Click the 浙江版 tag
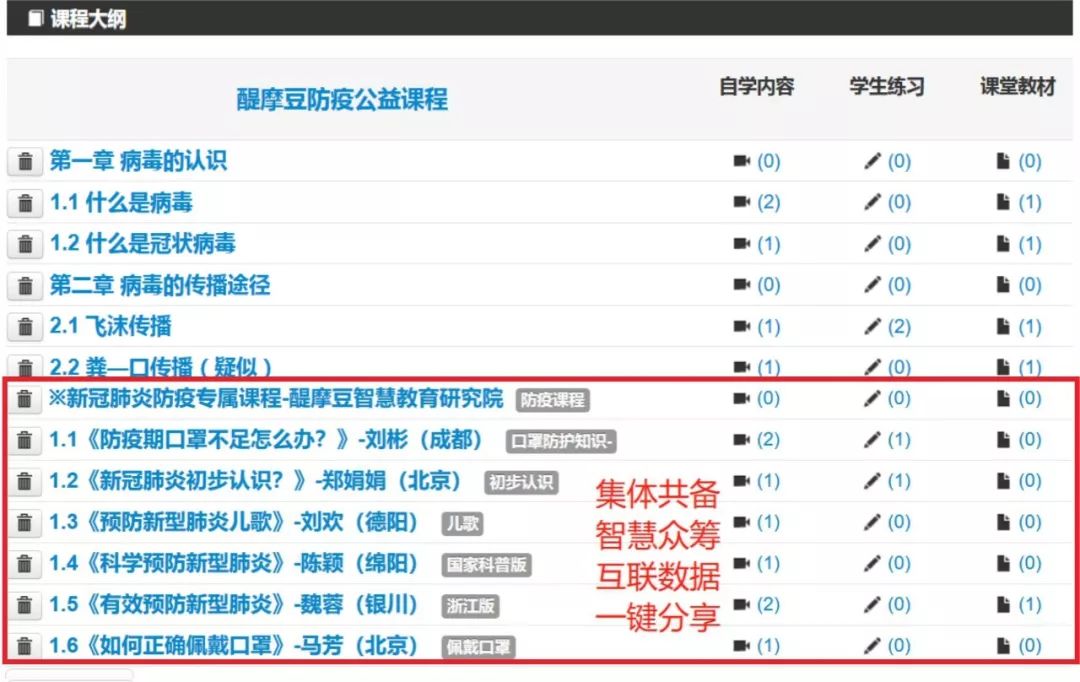Image resolution: width=1080 pixels, height=682 pixels. click(x=470, y=606)
